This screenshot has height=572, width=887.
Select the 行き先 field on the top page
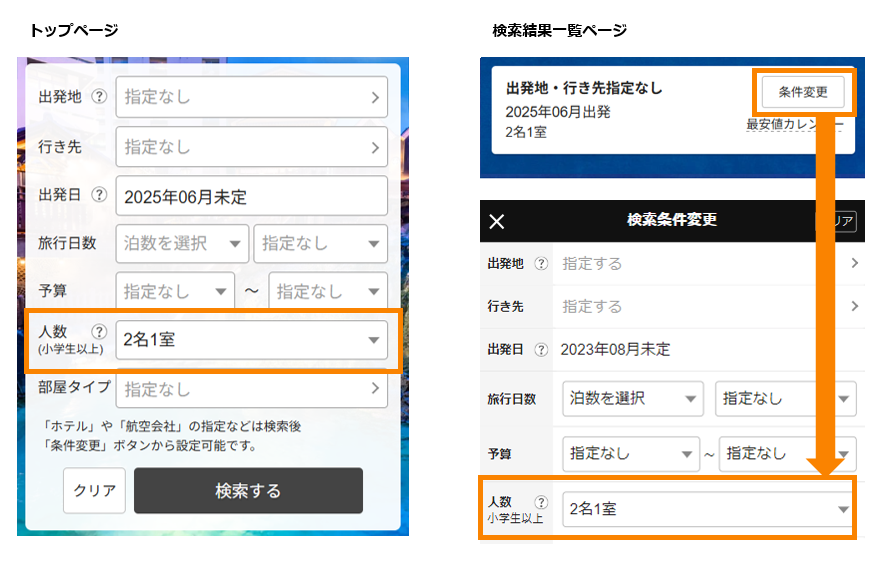251,147
